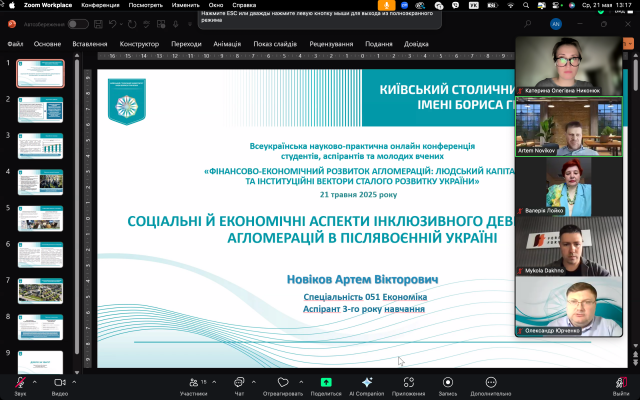This screenshot has height=400, width=640.
Task: Expand the arrow next to Участники
Action: [x=214, y=381]
